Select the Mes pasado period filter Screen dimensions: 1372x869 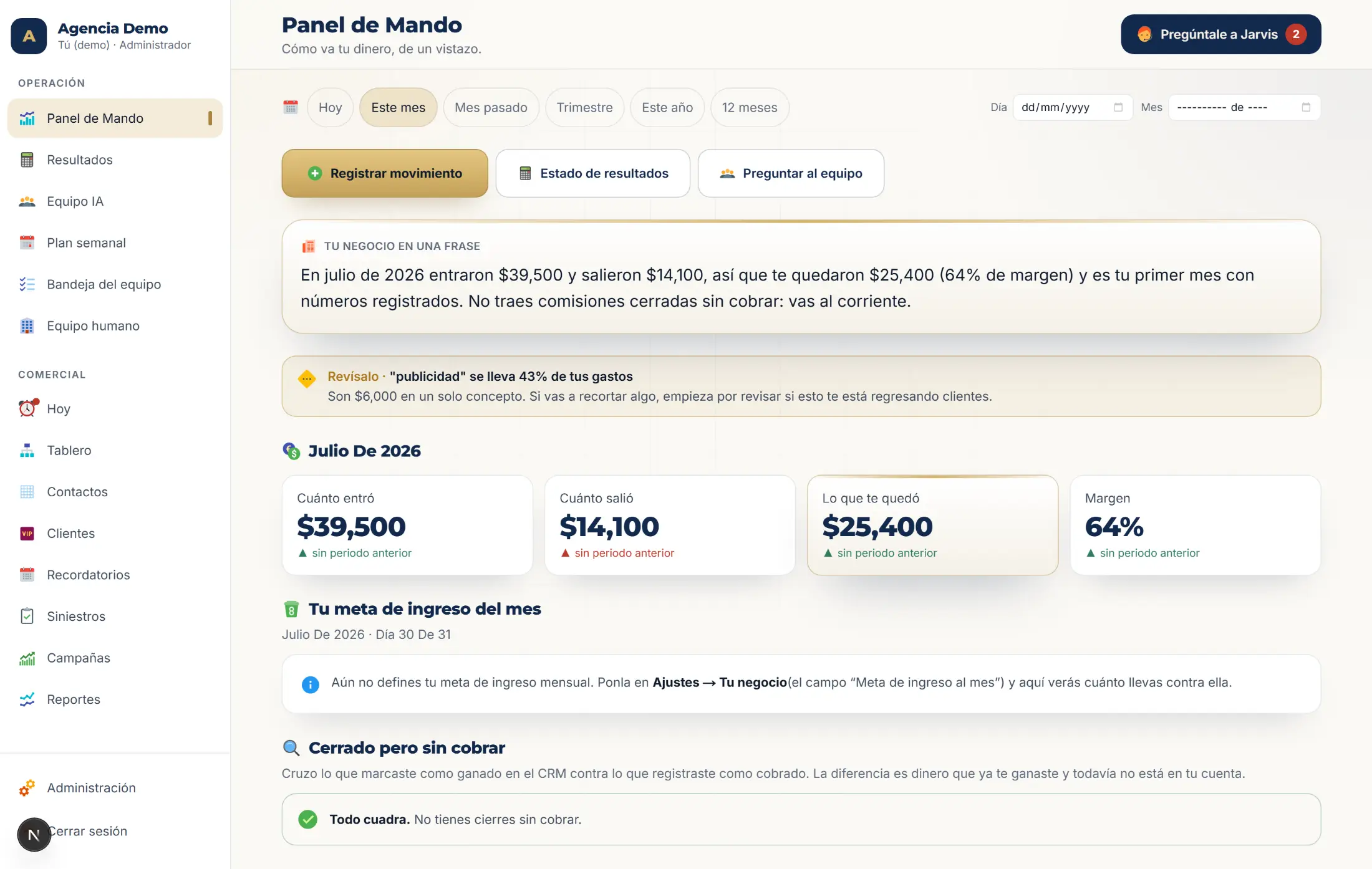click(x=491, y=107)
